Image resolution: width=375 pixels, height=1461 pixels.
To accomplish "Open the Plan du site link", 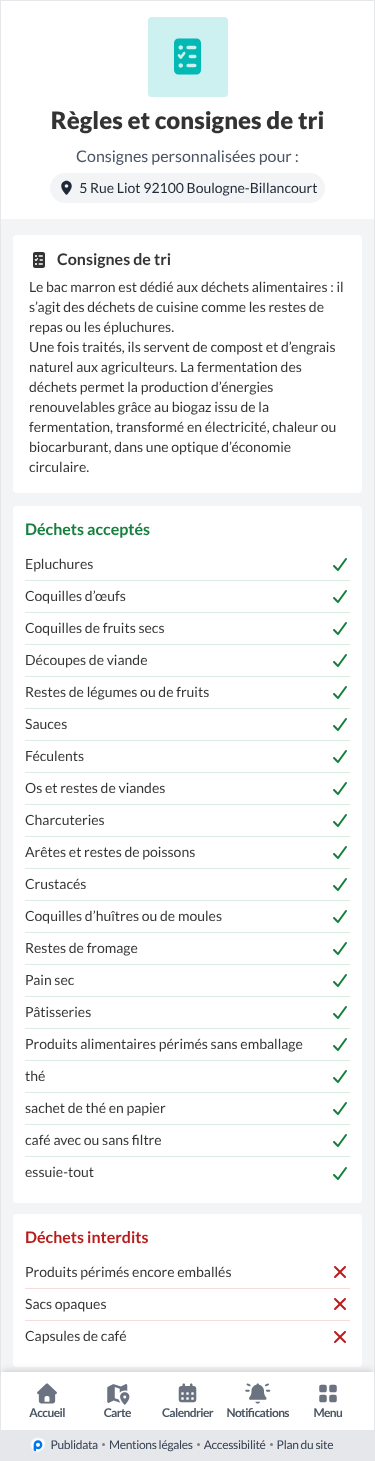I will click(x=305, y=1445).
